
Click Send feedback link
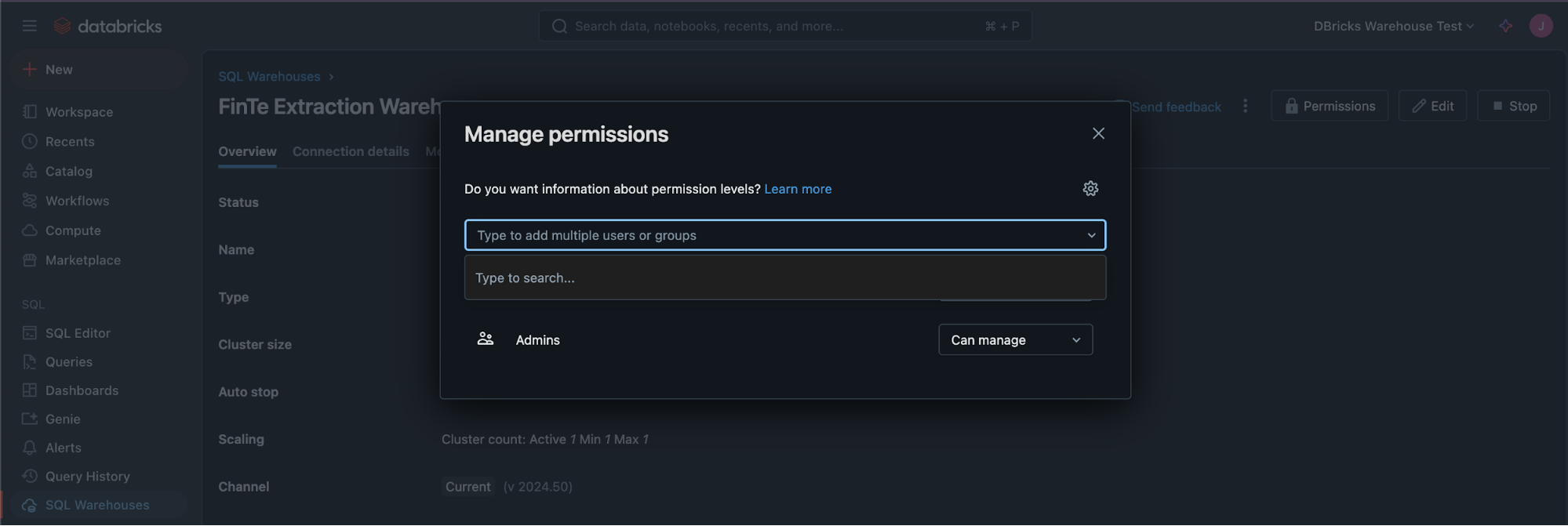[x=1176, y=107]
